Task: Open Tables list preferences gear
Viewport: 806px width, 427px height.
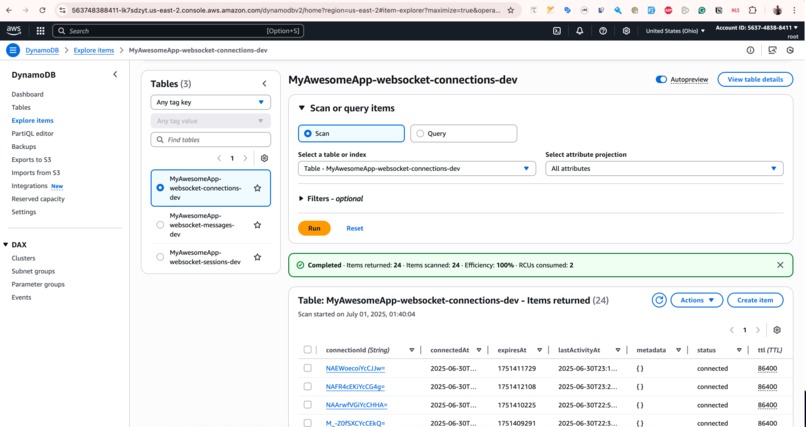Action: coord(264,158)
